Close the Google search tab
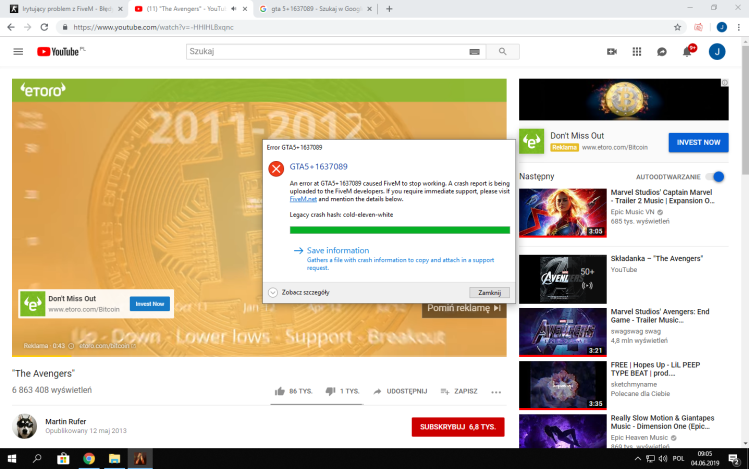The width and height of the screenshot is (749, 469). [x=369, y=9]
